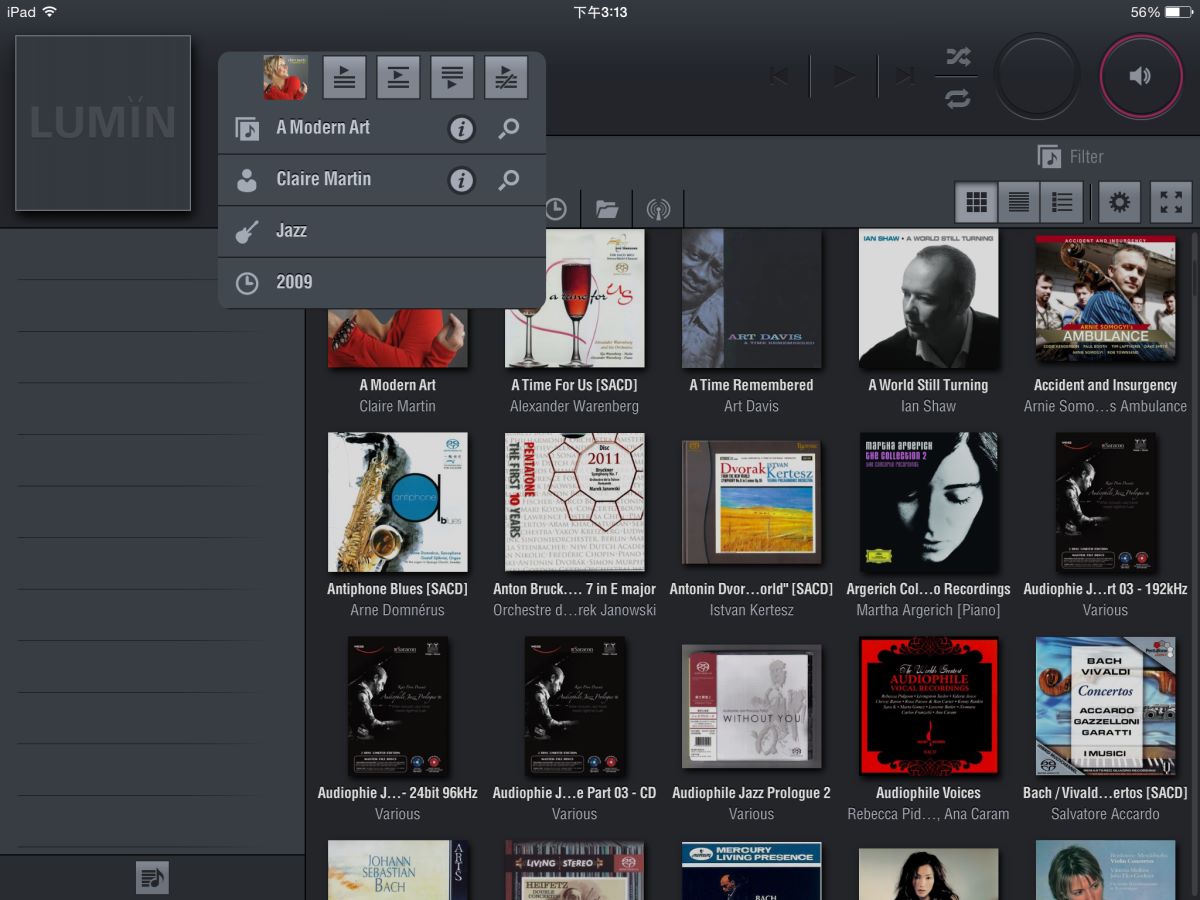Open the info for Claire Martin

point(461,180)
